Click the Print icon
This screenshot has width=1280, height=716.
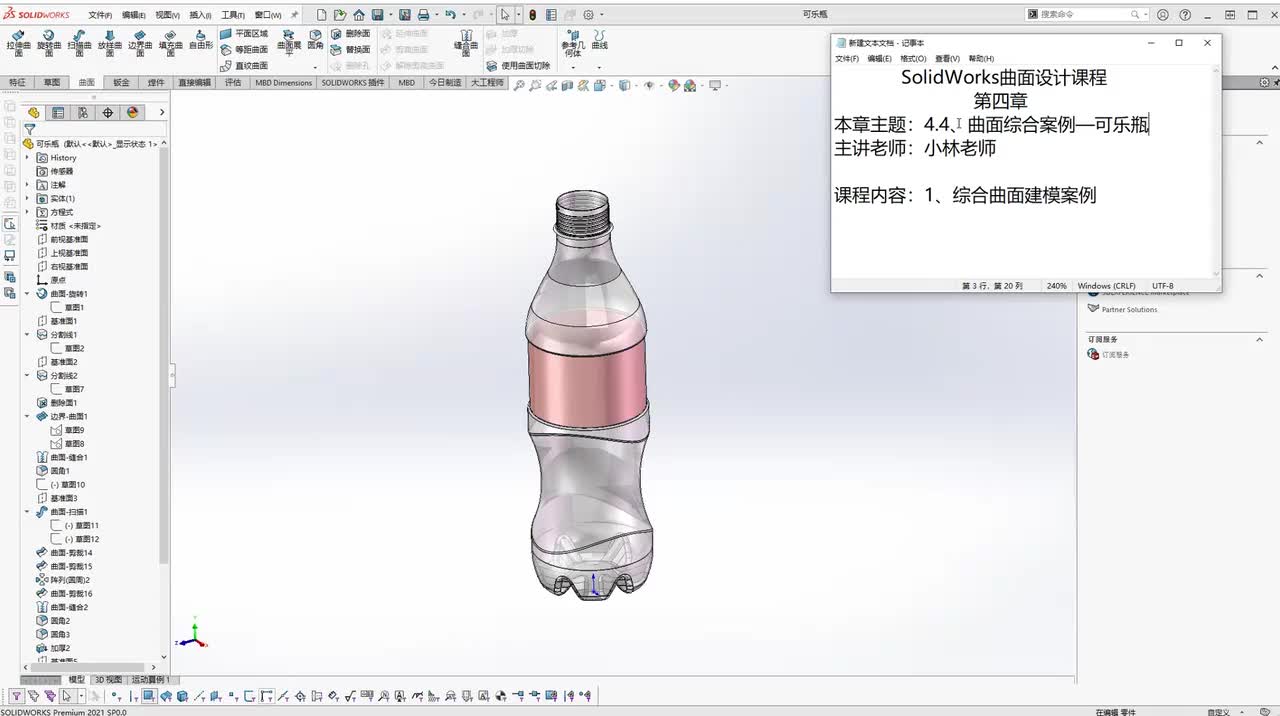[x=423, y=15]
